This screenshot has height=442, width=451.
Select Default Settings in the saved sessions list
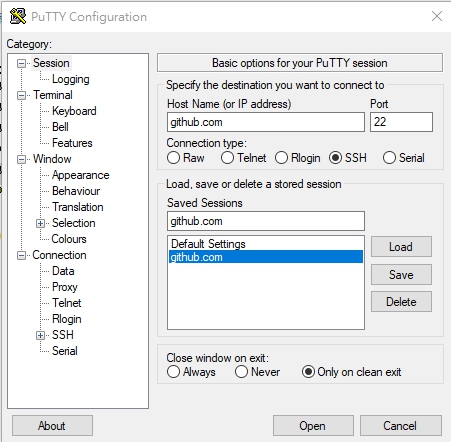(266, 244)
